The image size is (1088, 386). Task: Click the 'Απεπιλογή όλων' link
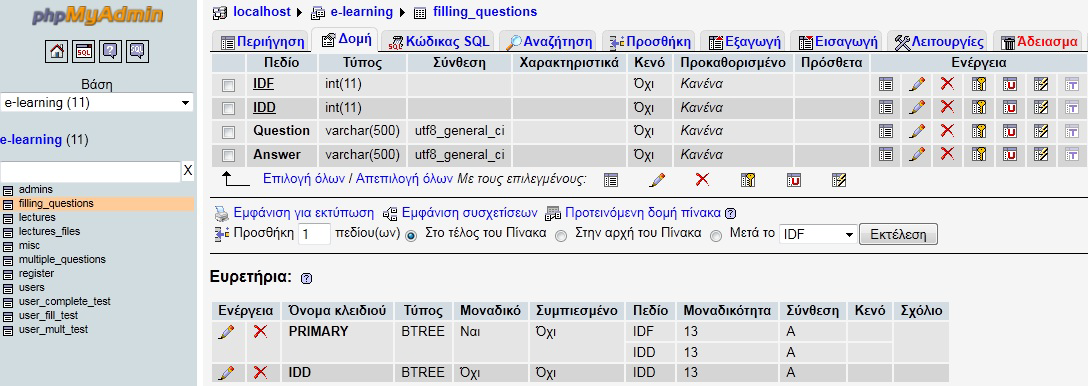pos(405,178)
